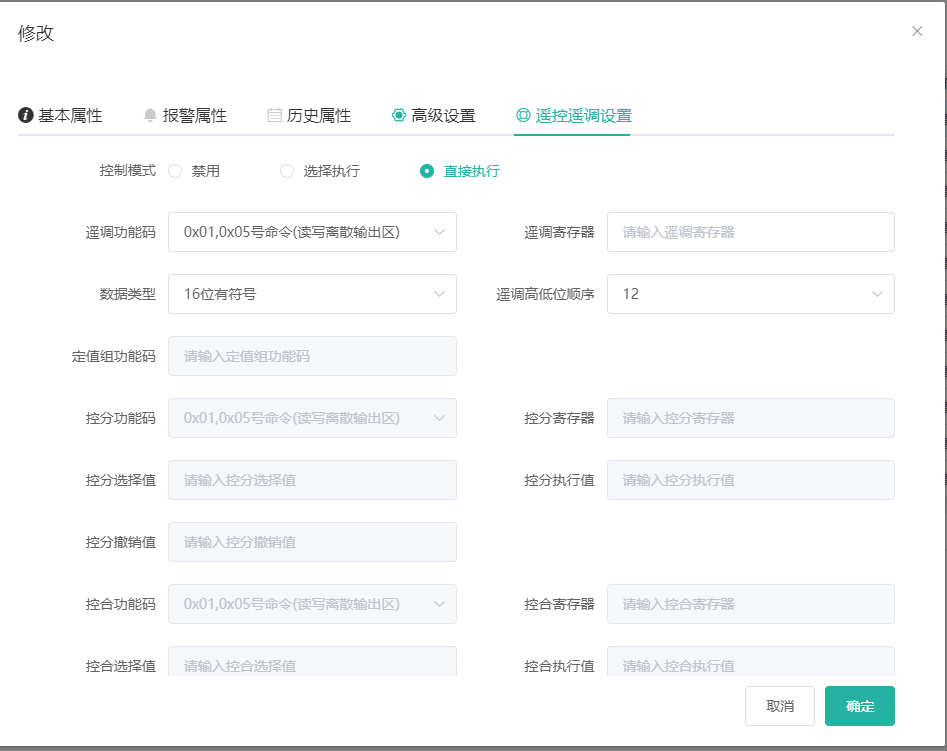Select the 遥控遥调设置 tab
The image size is (947, 751).
pos(574,115)
